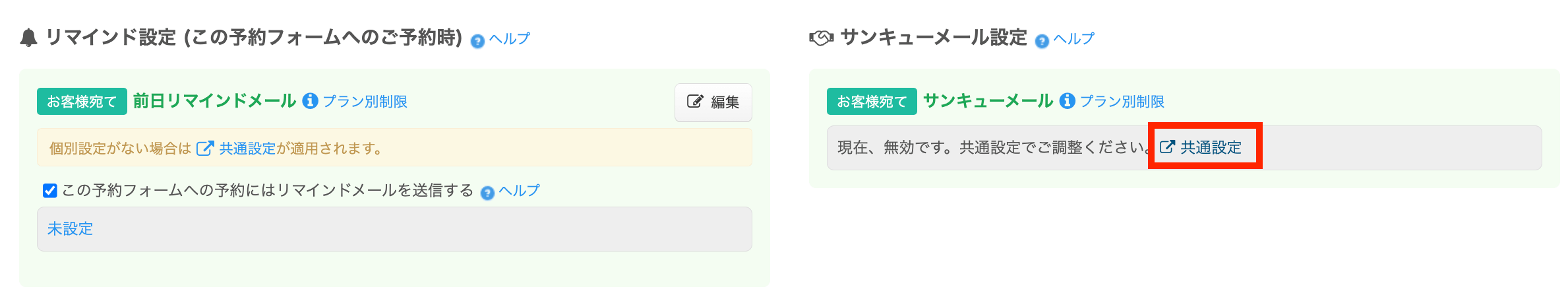Click the bell icon beside リマインド設定 heading

(x=28, y=38)
